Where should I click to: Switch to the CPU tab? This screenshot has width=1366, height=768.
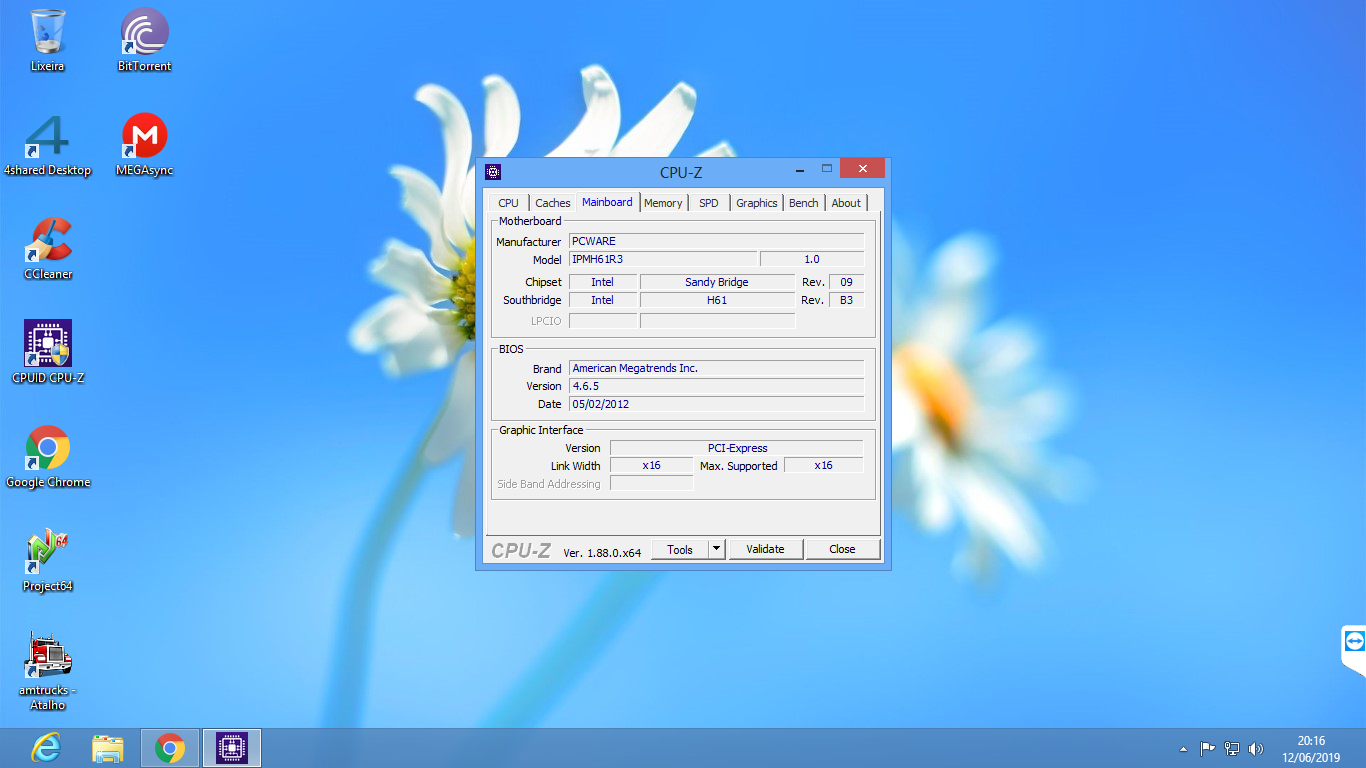pyautogui.click(x=508, y=203)
